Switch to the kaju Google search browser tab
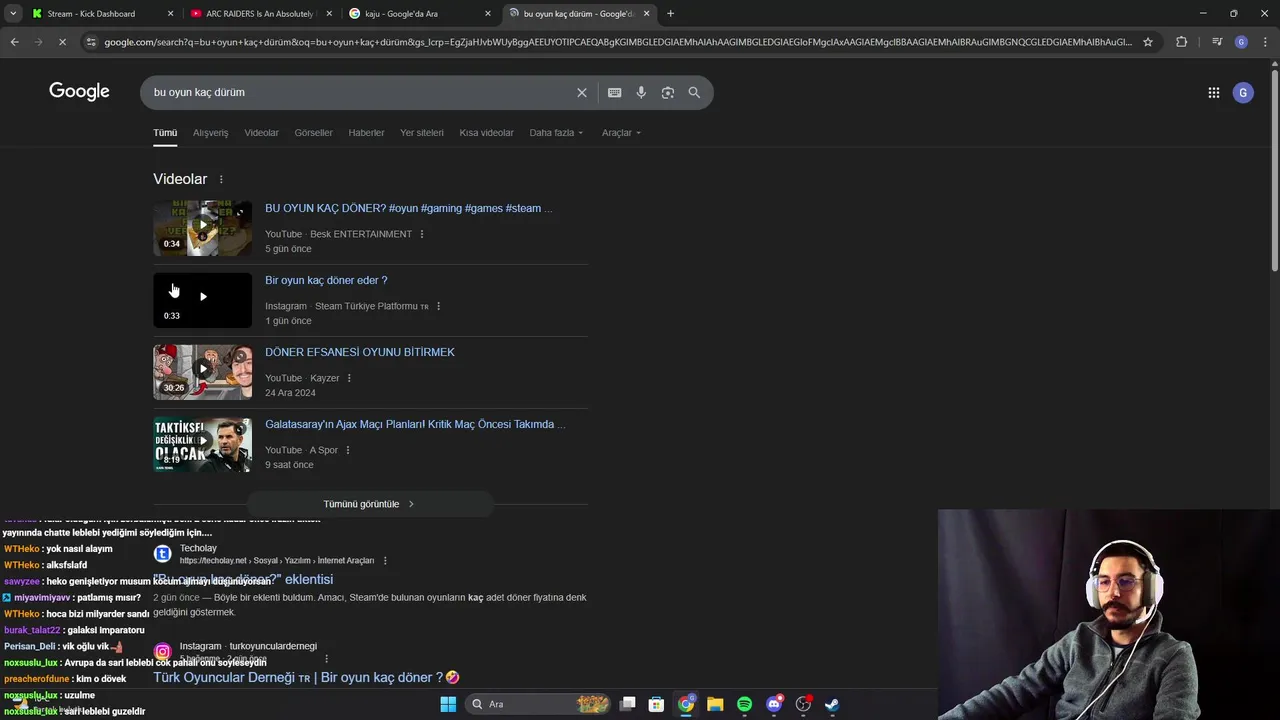Image resolution: width=1280 pixels, height=720 pixels. coord(420,14)
